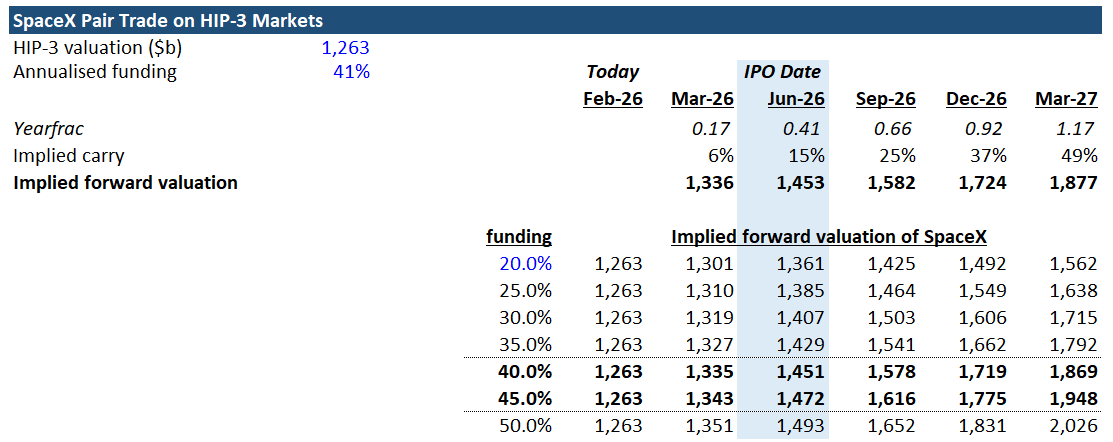The width and height of the screenshot is (1113, 442).
Task: Click the 'Today' header cell
Action: pos(613,72)
